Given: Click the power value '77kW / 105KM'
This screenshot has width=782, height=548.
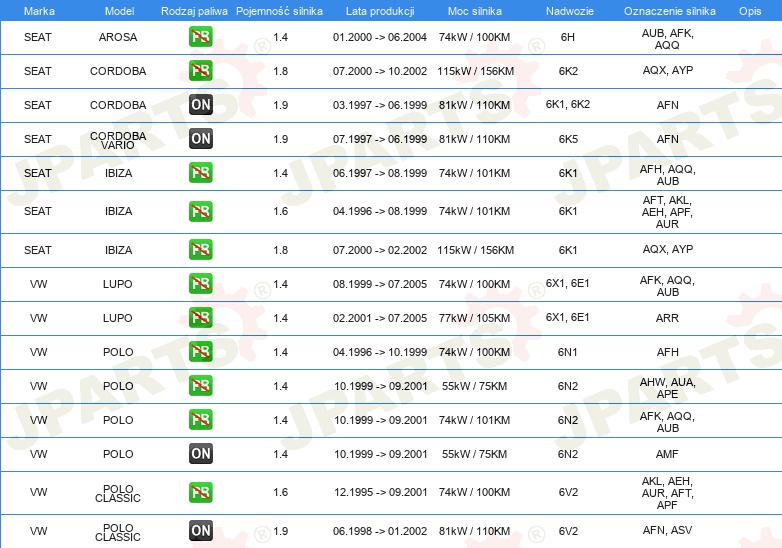Looking at the screenshot, I should (x=474, y=318).
